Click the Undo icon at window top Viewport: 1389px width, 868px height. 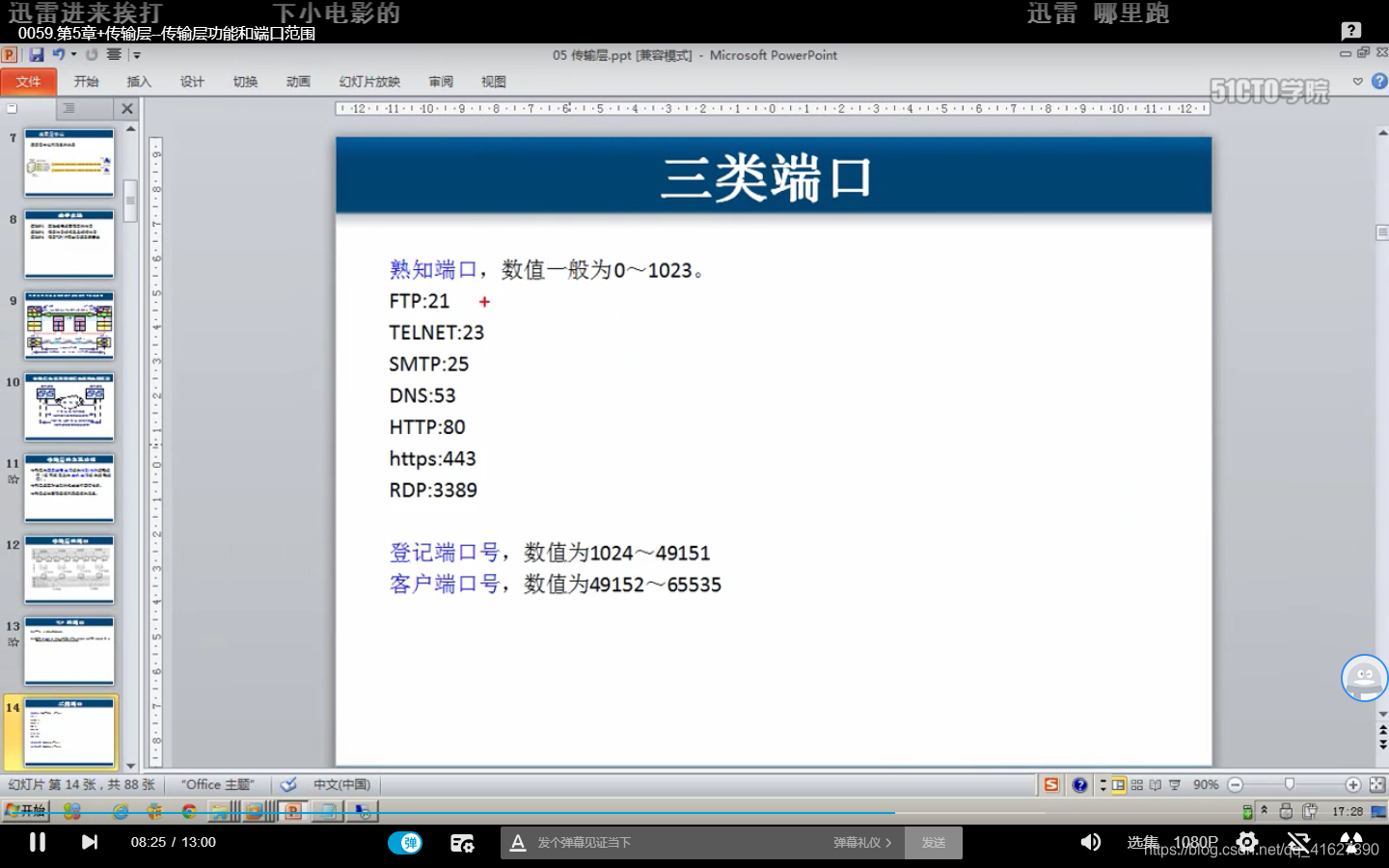[58, 55]
